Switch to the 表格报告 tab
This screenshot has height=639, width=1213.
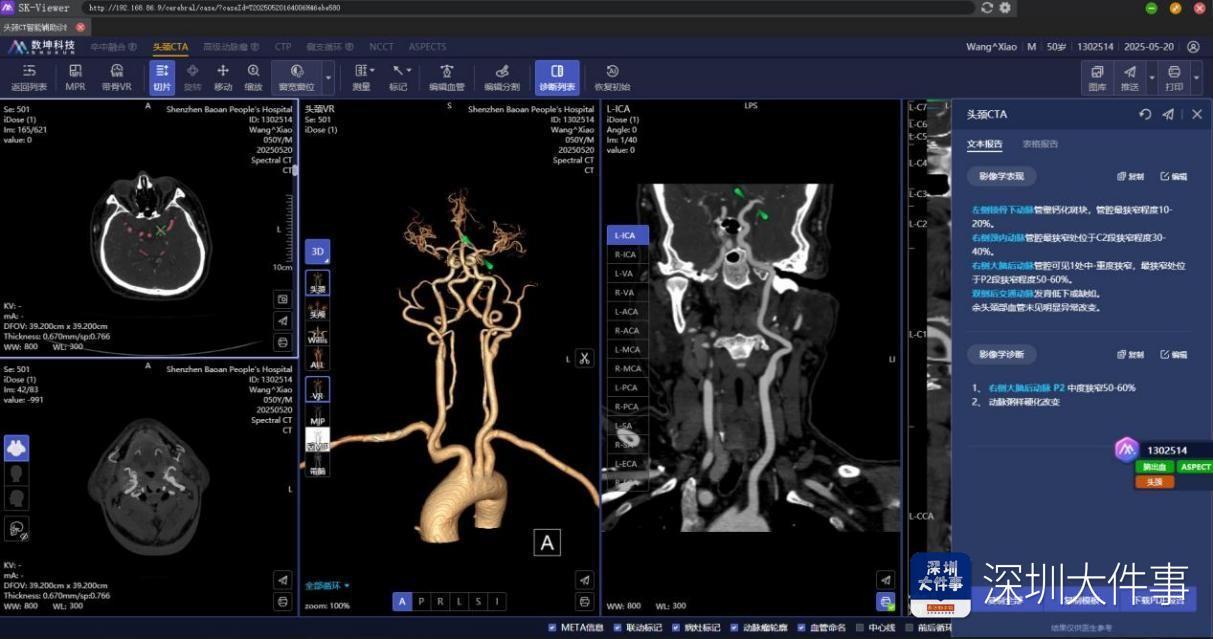tap(1040, 144)
